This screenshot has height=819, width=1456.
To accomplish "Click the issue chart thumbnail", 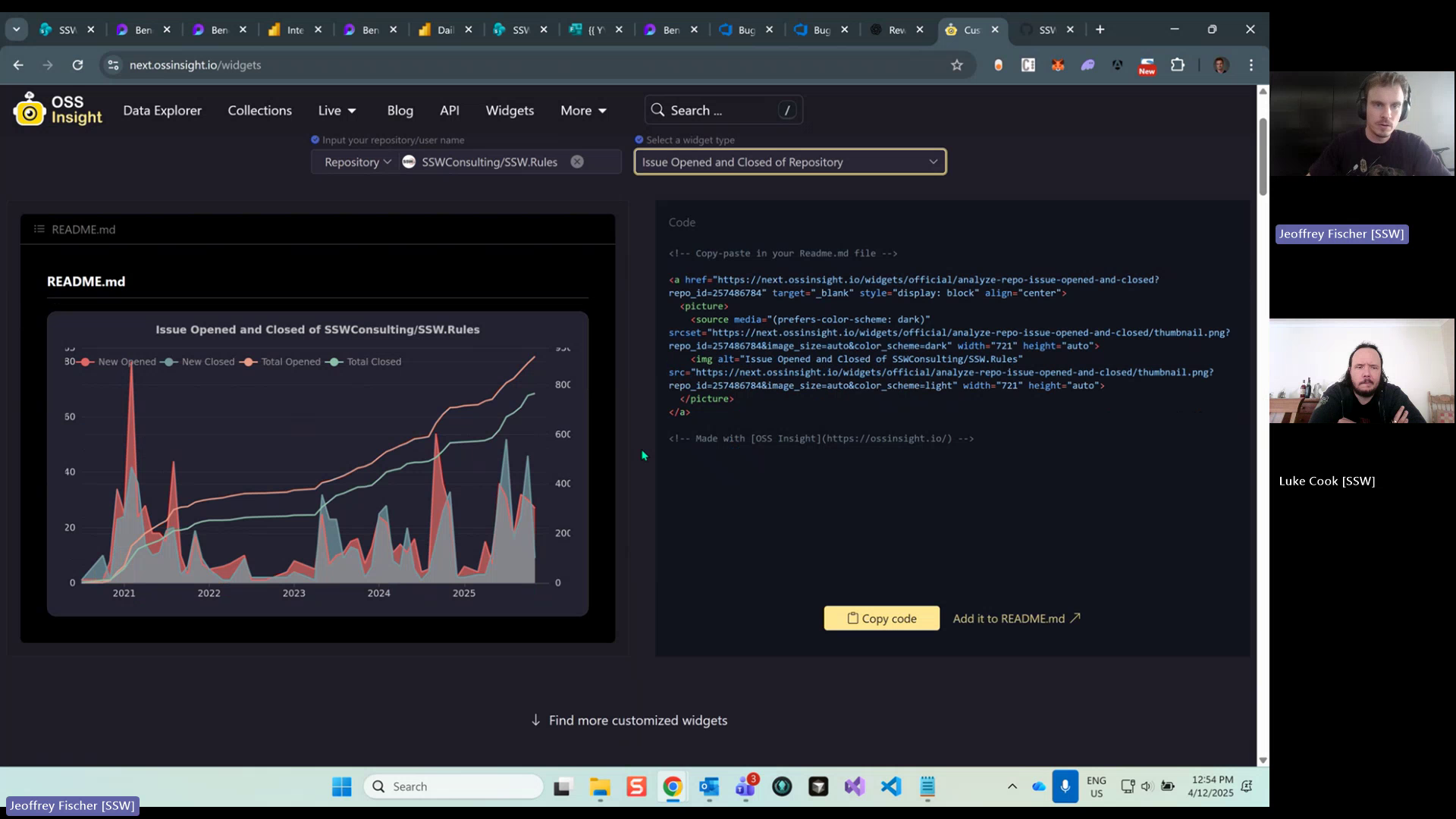I will tap(318, 463).
